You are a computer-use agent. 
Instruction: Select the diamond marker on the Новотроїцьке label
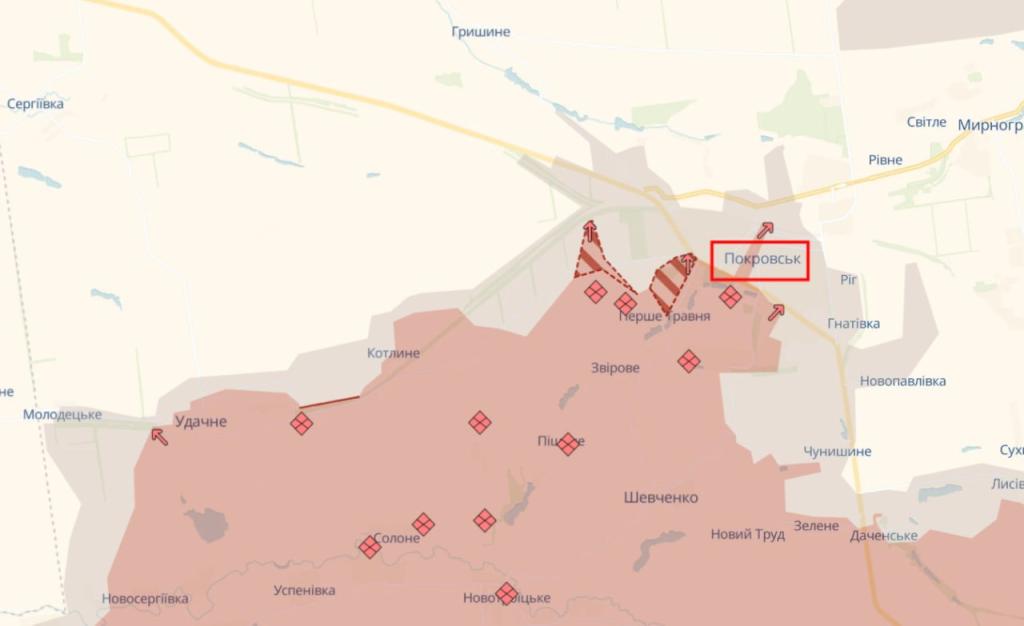coord(506,594)
